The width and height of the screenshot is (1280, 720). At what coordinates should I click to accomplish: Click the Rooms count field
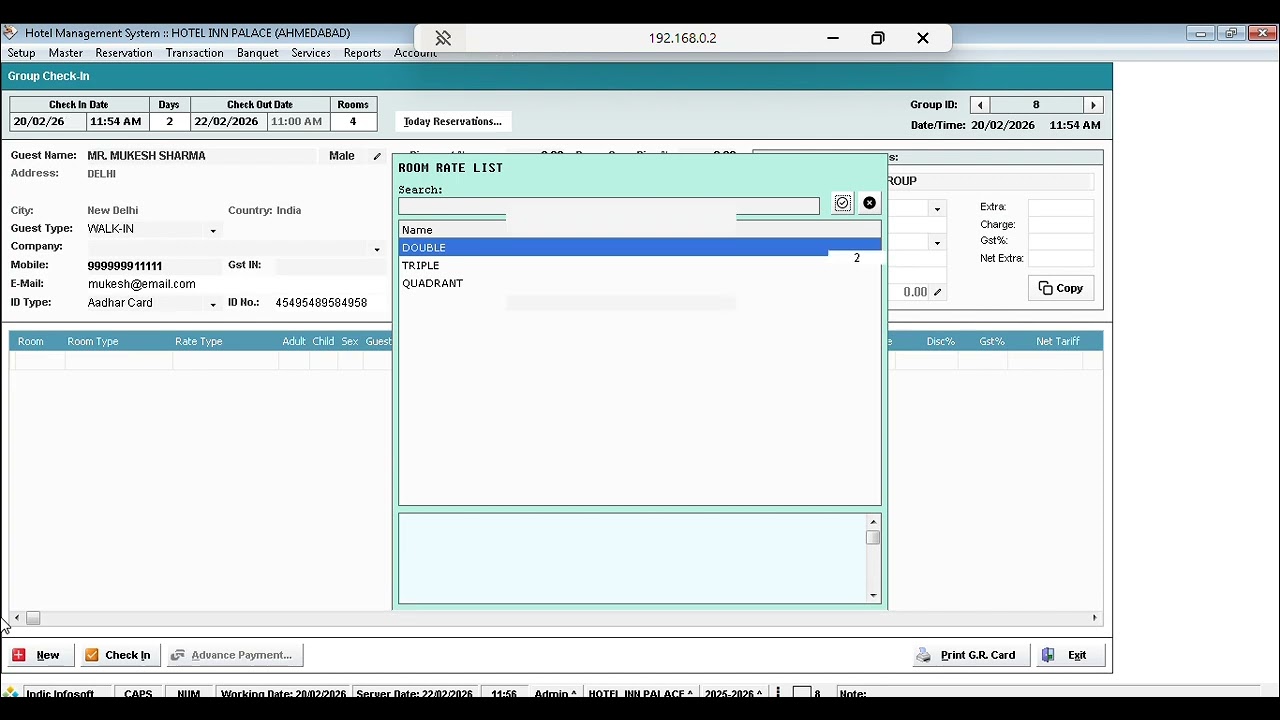(352, 122)
